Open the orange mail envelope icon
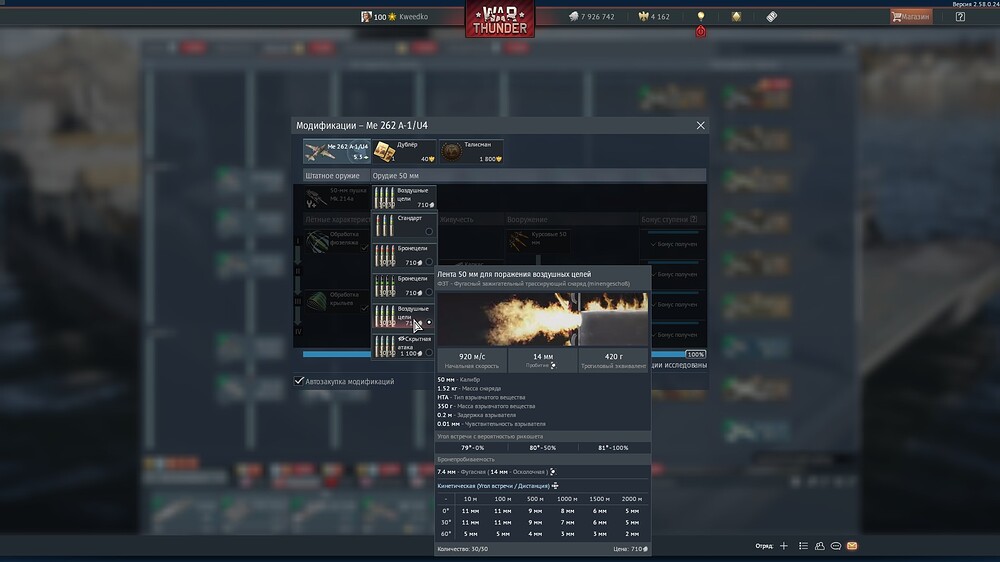Viewport: 1000px width, 562px height. coord(852,546)
